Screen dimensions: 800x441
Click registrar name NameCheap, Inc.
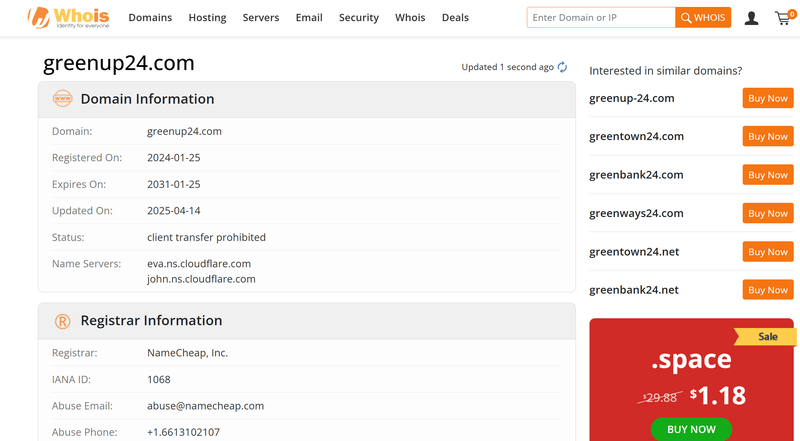(x=187, y=353)
